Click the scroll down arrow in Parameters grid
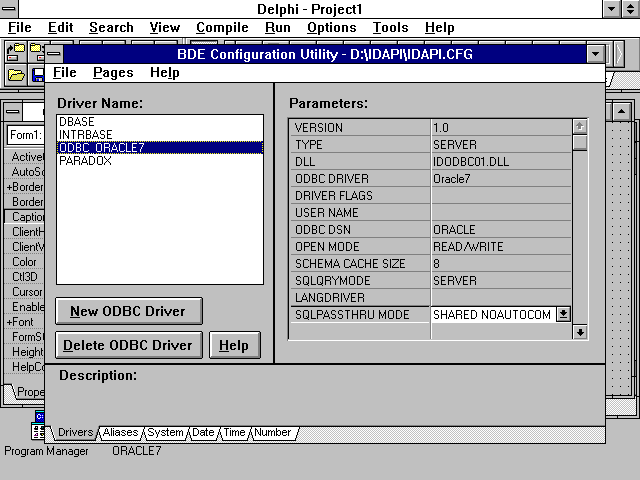Screen dimensions: 640x480 579,331
